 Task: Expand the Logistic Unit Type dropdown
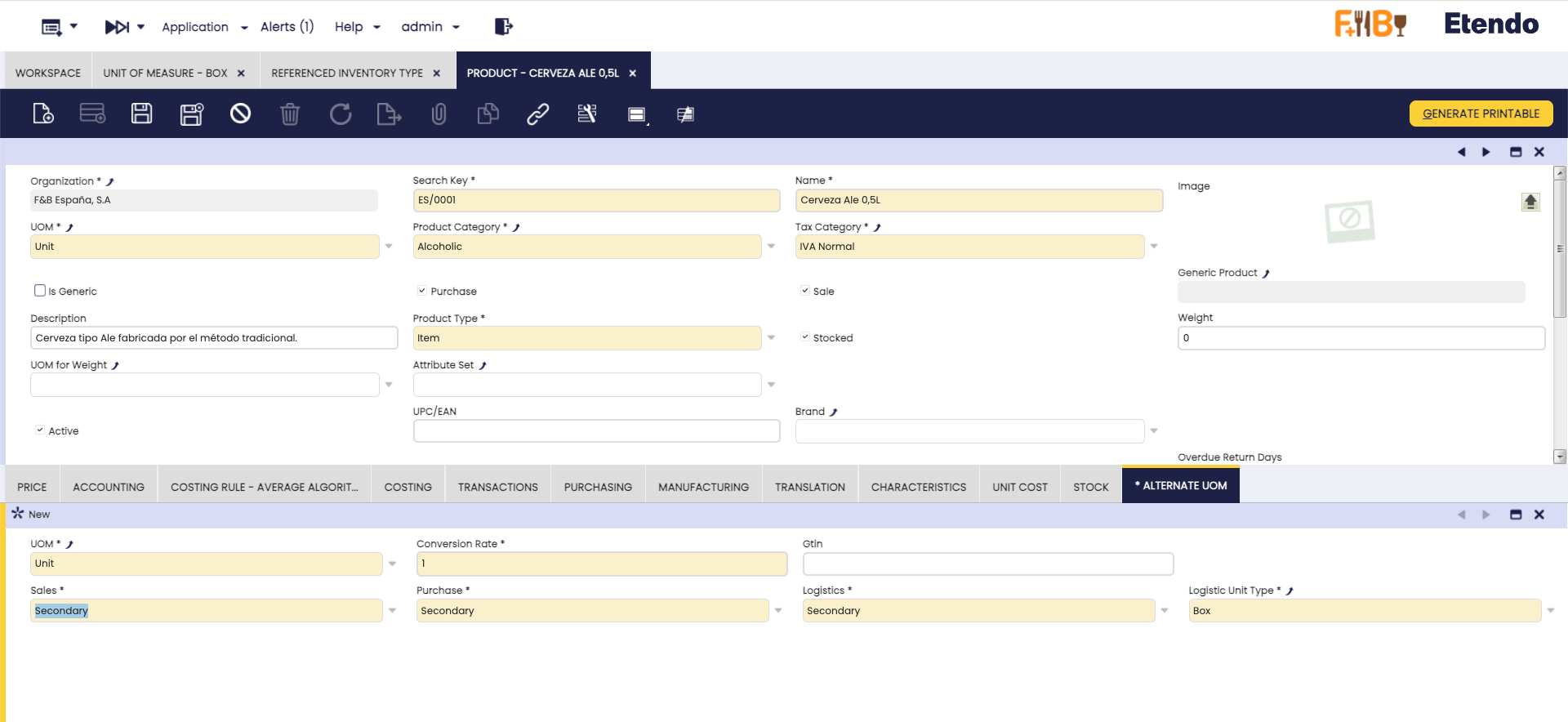(1550, 611)
